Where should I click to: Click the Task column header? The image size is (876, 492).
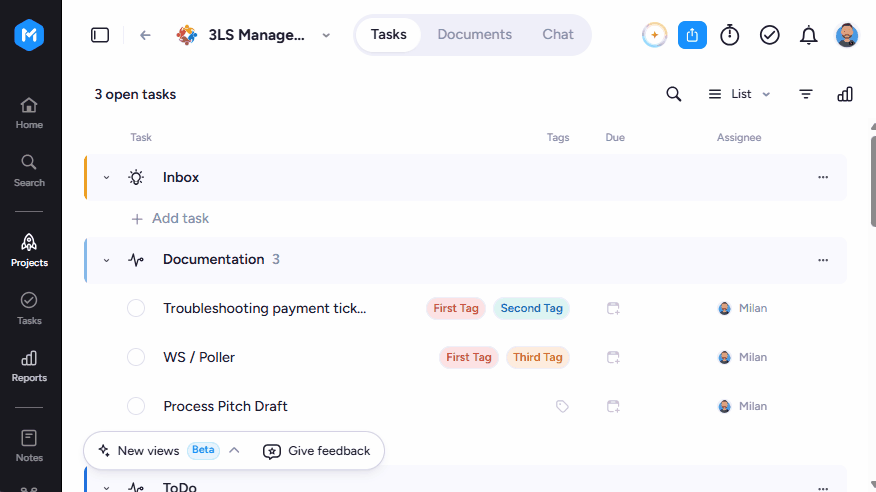[141, 137]
